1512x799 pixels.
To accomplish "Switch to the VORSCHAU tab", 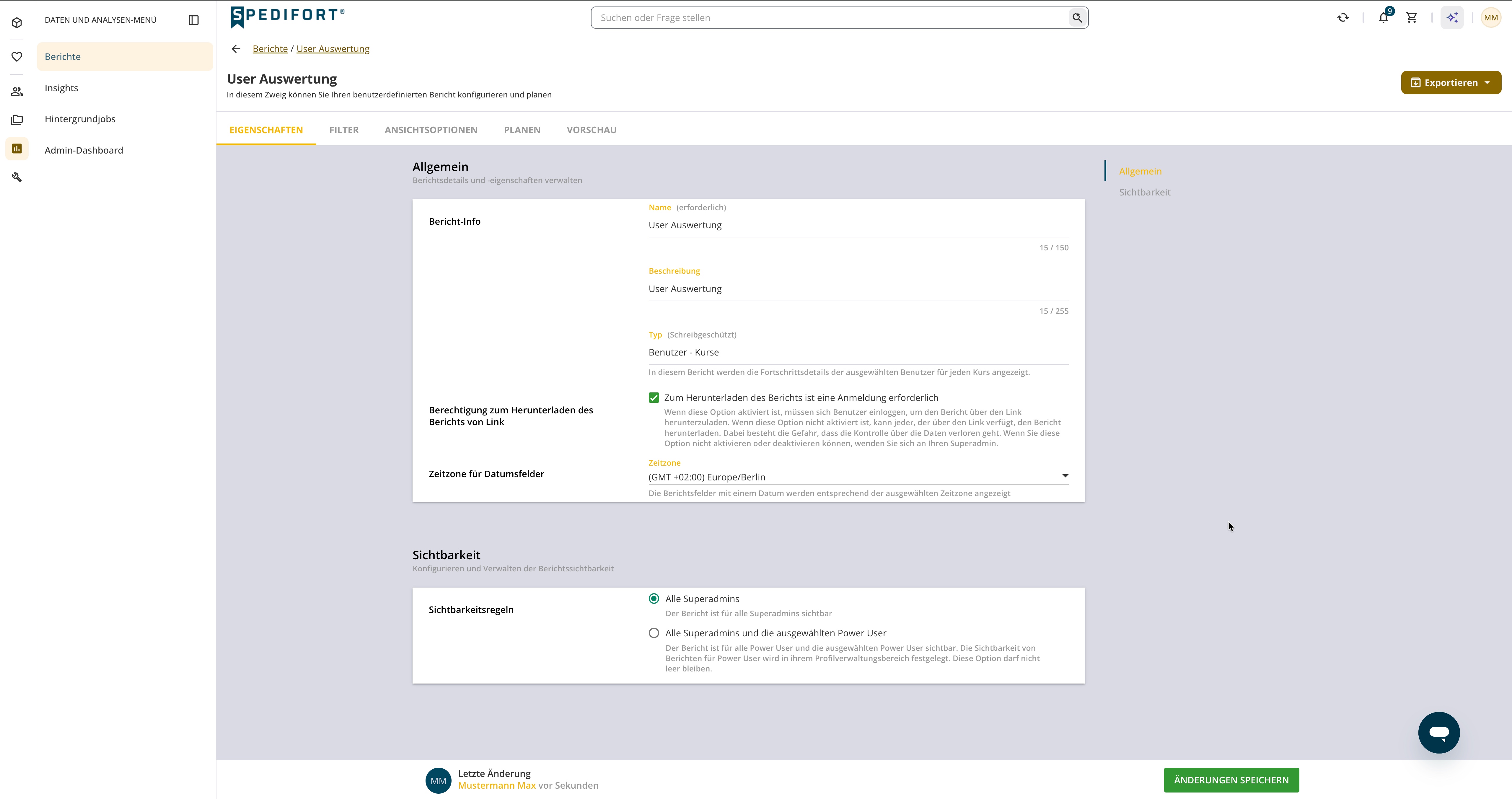I will coord(591,130).
